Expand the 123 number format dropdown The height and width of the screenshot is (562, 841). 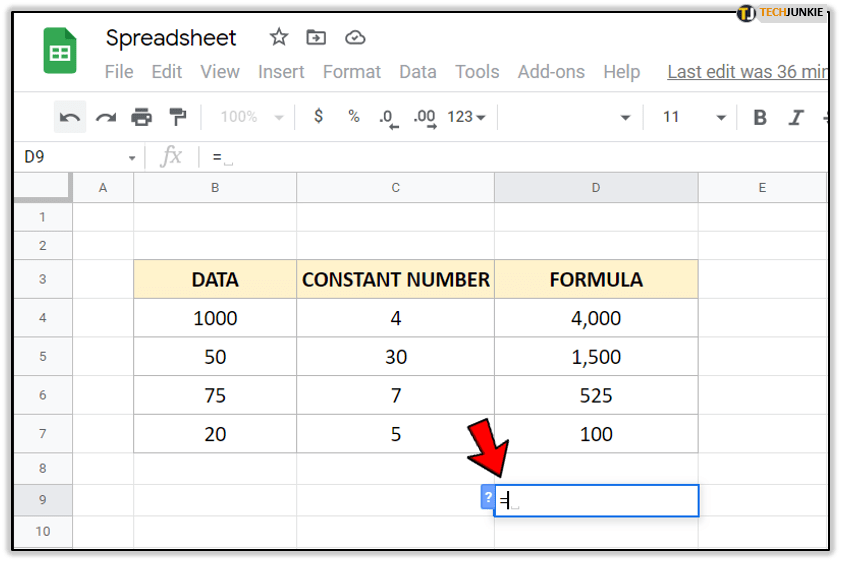click(466, 117)
